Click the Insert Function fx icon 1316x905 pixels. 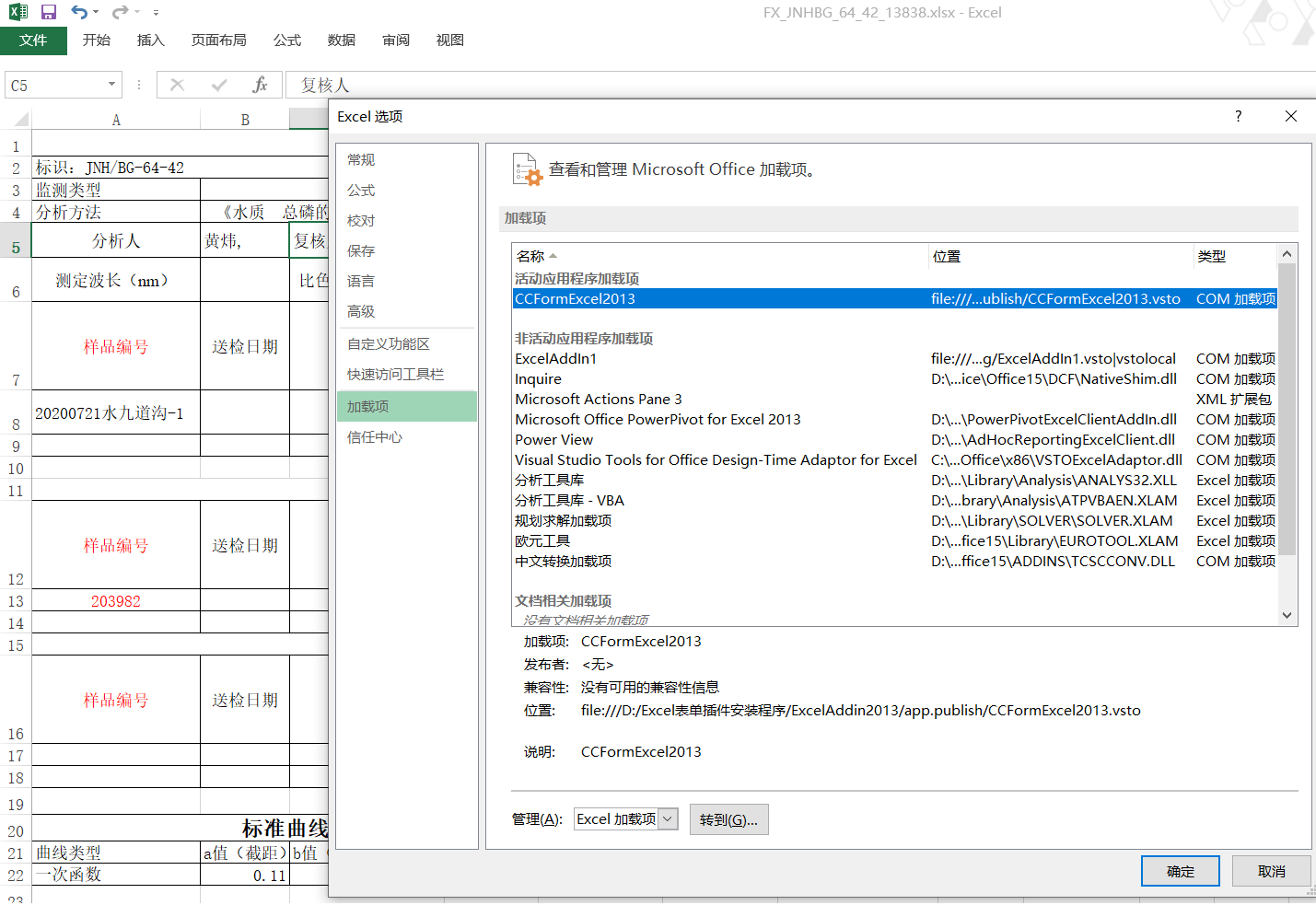coord(261,85)
